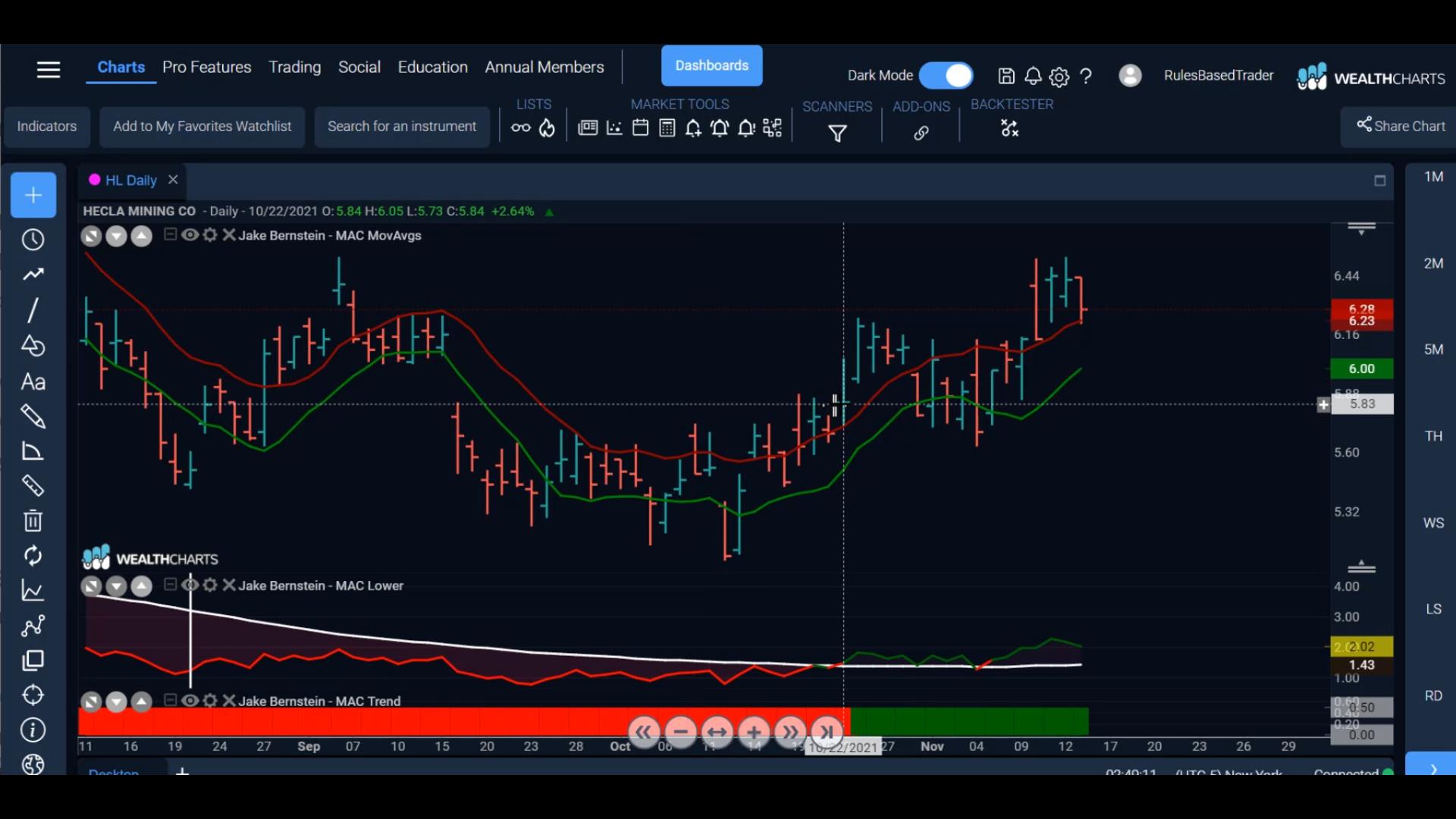The height and width of the screenshot is (819, 1456).
Task: Open the settings gear in the header
Action: (1059, 77)
